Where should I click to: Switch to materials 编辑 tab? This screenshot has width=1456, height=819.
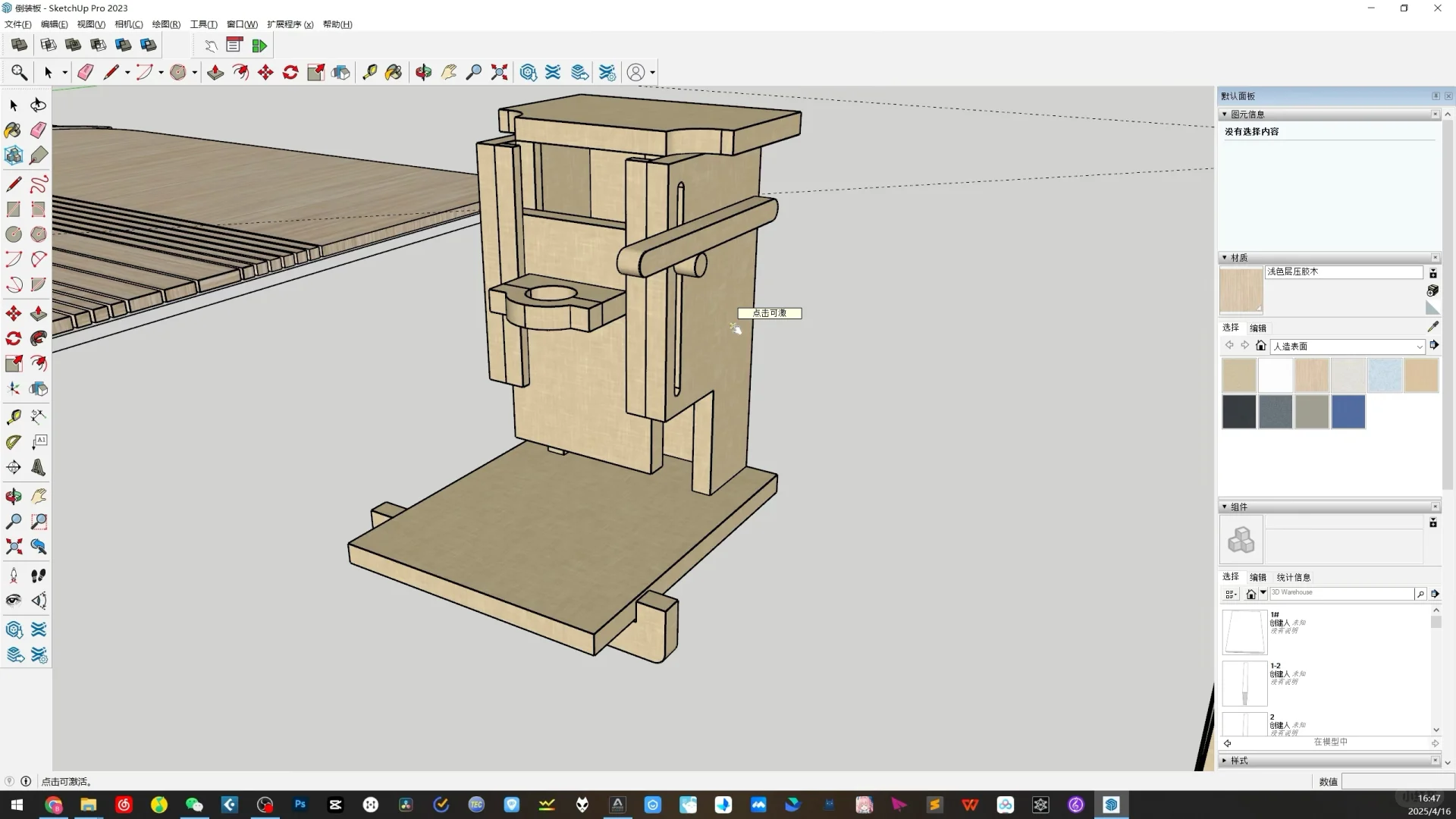(x=1258, y=328)
